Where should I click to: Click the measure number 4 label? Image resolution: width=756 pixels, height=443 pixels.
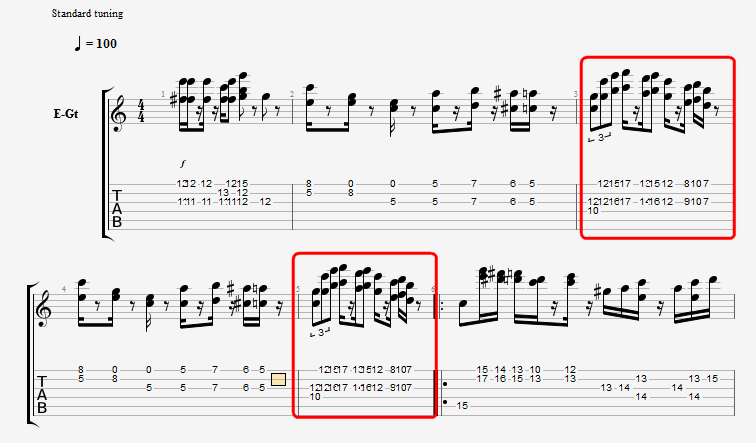64,289
